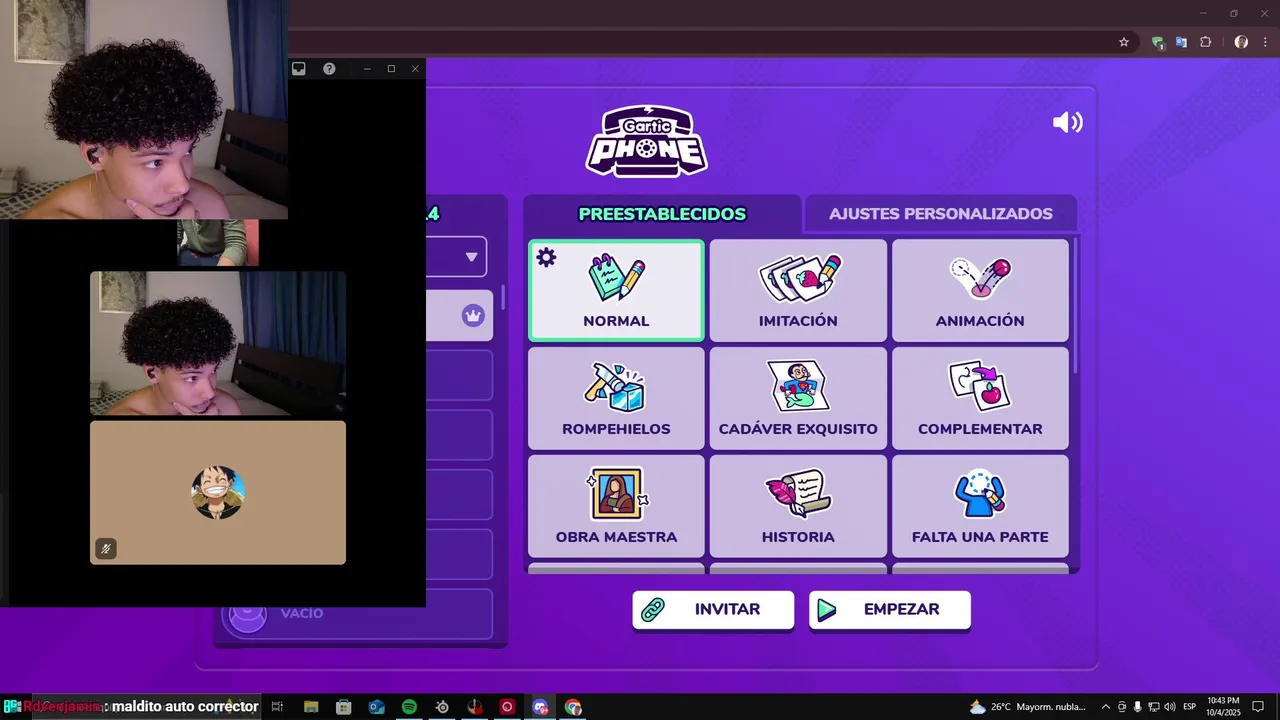Open system volume tray icon
The height and width of the screenshot is (720, 1280).
[x=1170, y=707]
